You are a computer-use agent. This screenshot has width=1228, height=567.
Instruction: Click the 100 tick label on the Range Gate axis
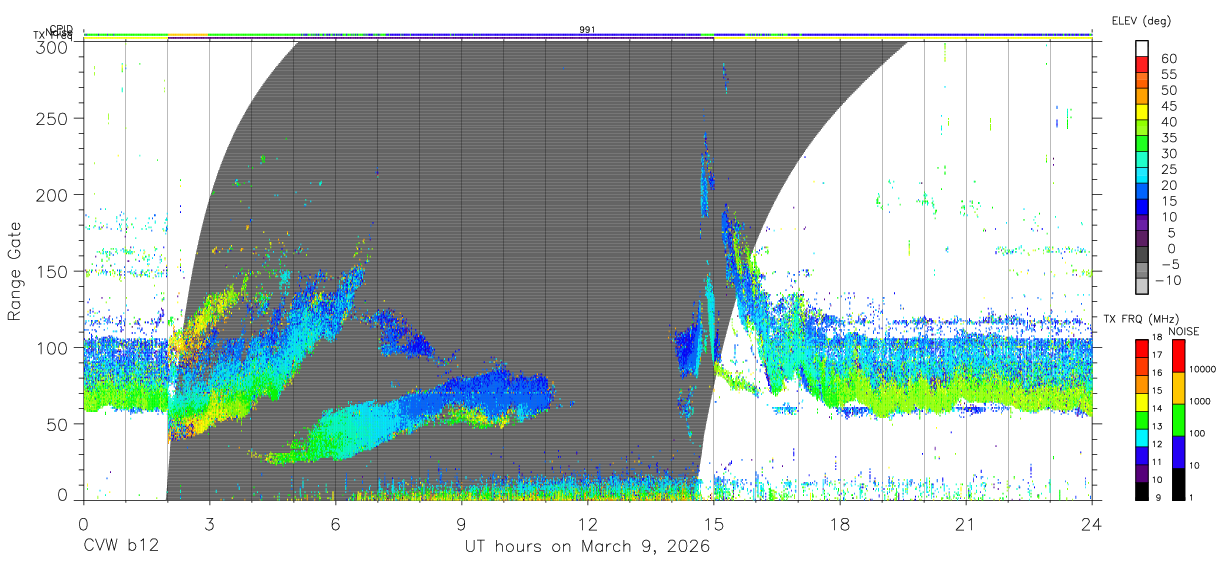pos(52,347)
